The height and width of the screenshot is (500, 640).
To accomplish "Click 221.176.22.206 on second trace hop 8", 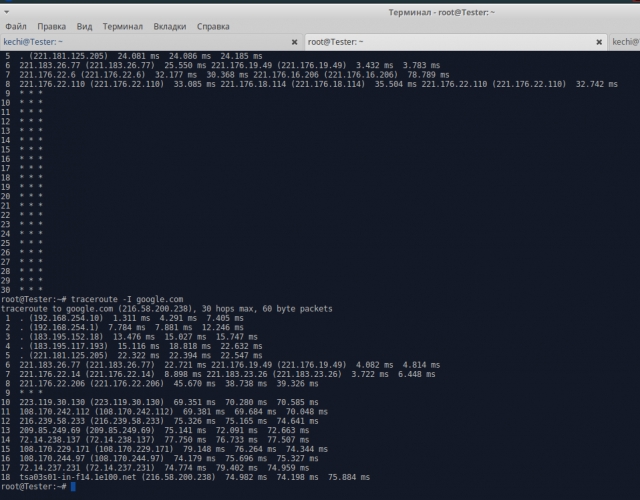I will [52, 384].
